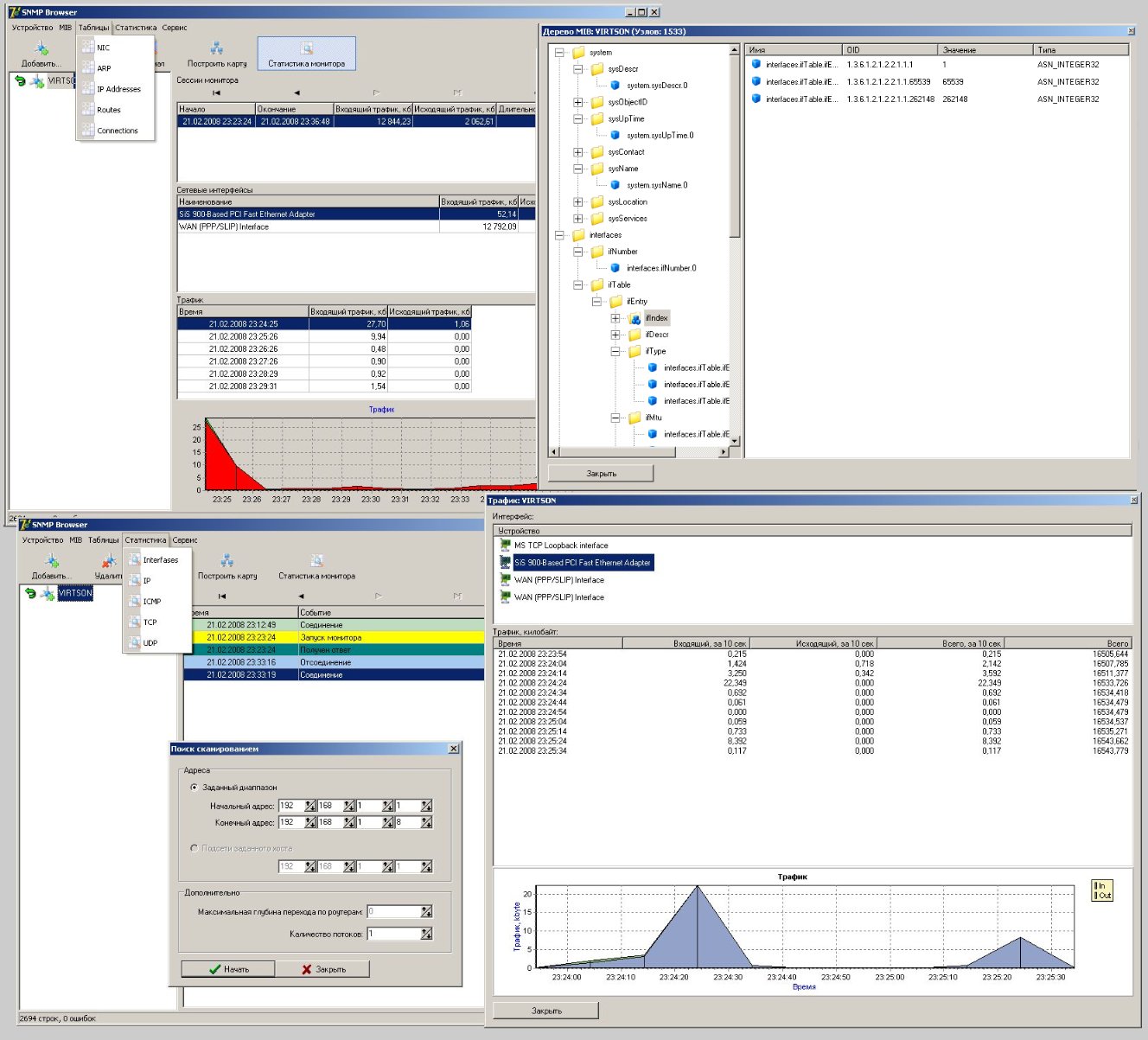Jump to first monitor session record

[x=216, y=93]
